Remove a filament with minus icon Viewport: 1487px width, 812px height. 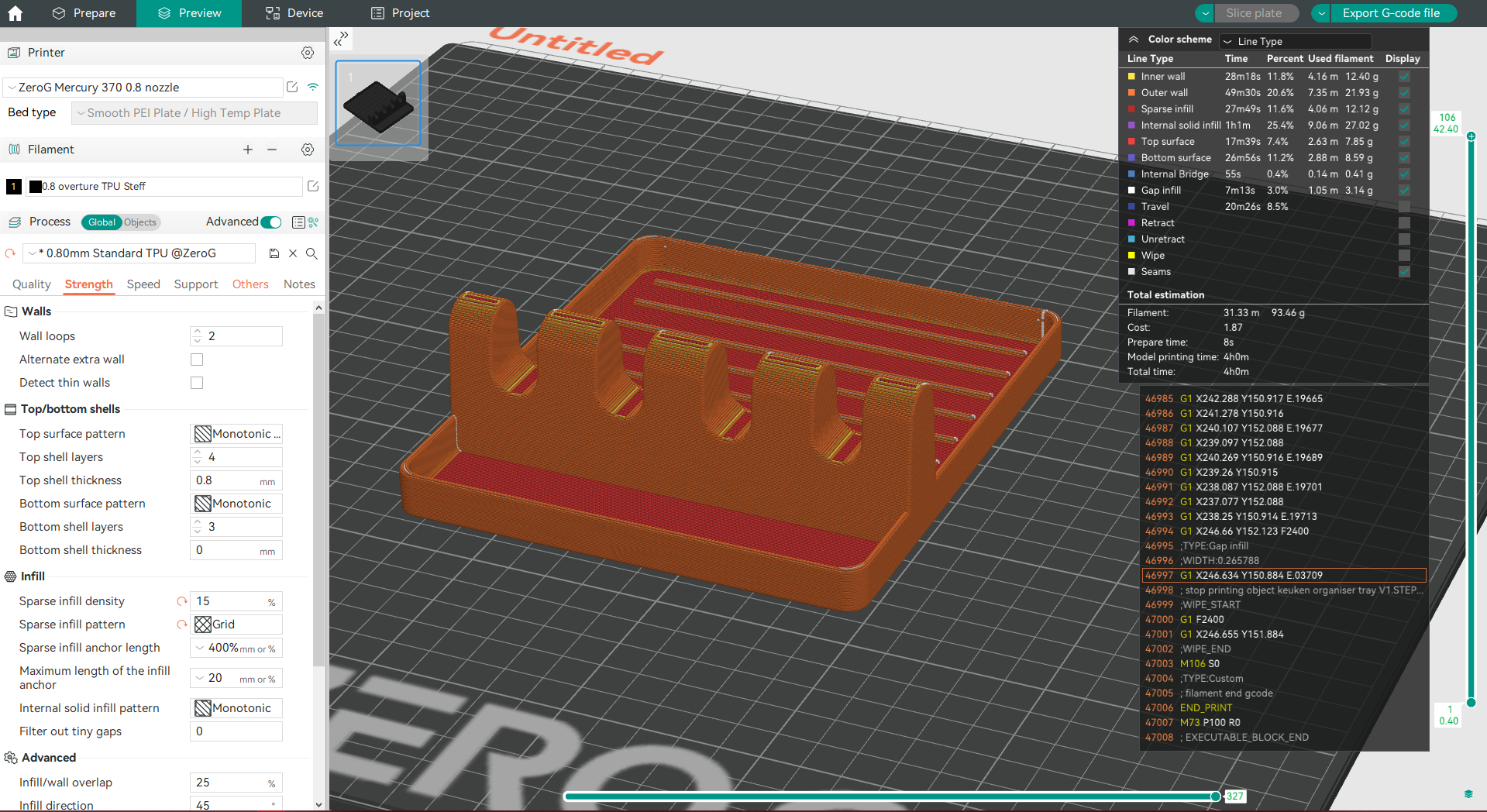click(272, 150)
